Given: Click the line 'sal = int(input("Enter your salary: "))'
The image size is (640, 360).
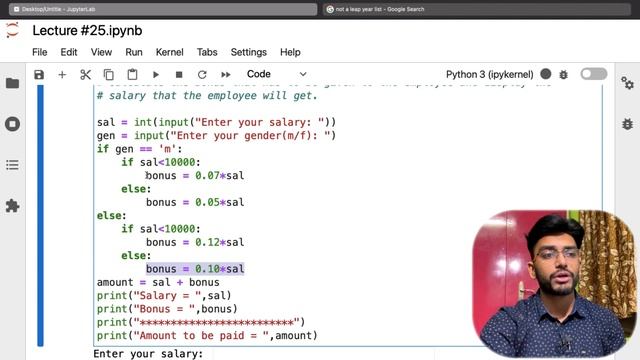Looking at the screenshot, I should (x=216, y=122).
